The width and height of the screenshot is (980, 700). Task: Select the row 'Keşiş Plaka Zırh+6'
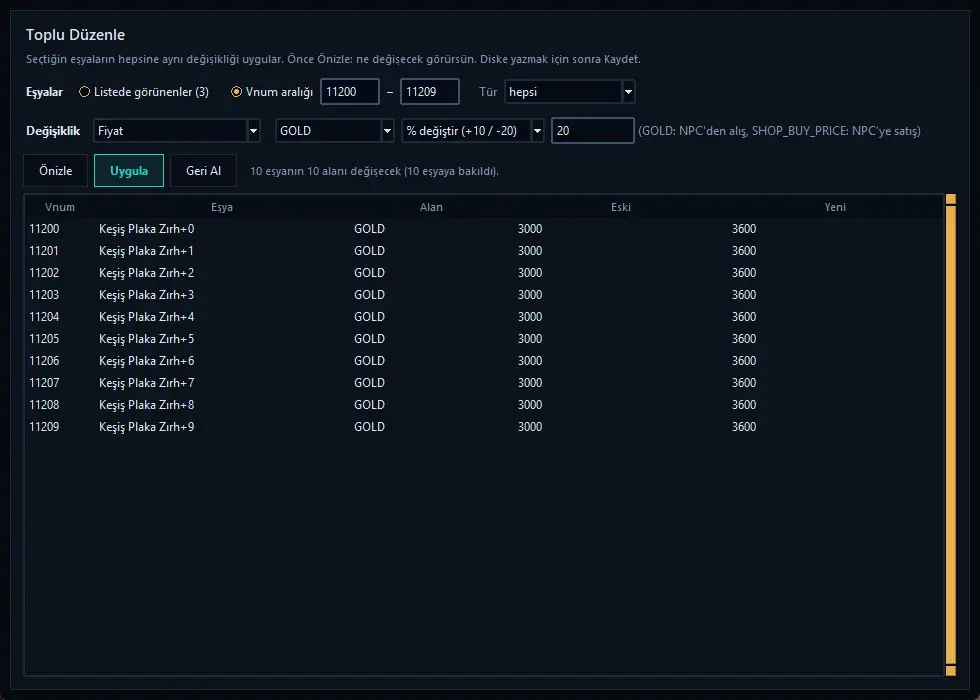tap(484, 361)
